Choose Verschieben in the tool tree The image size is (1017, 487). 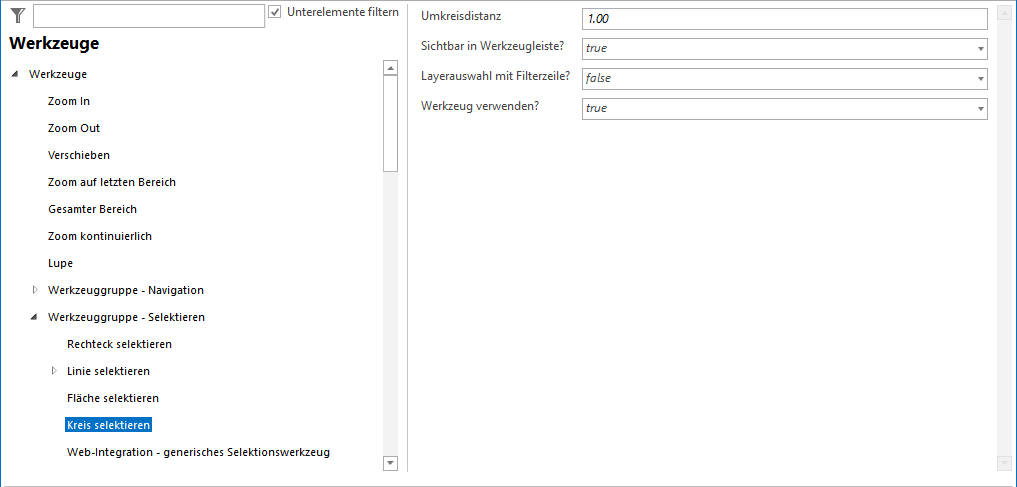click(79, 155)
